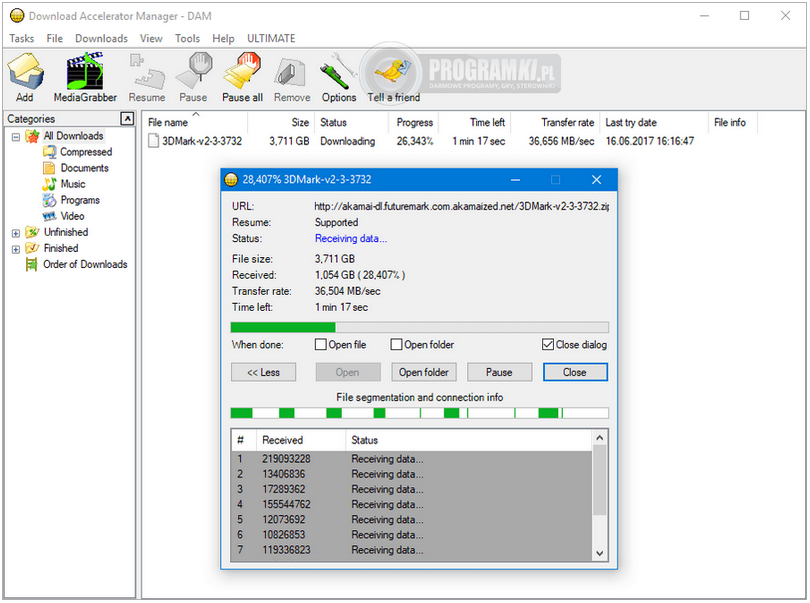Sort by Last try date column
This screenshot has height=603, width=810.
tap(654, 122)
